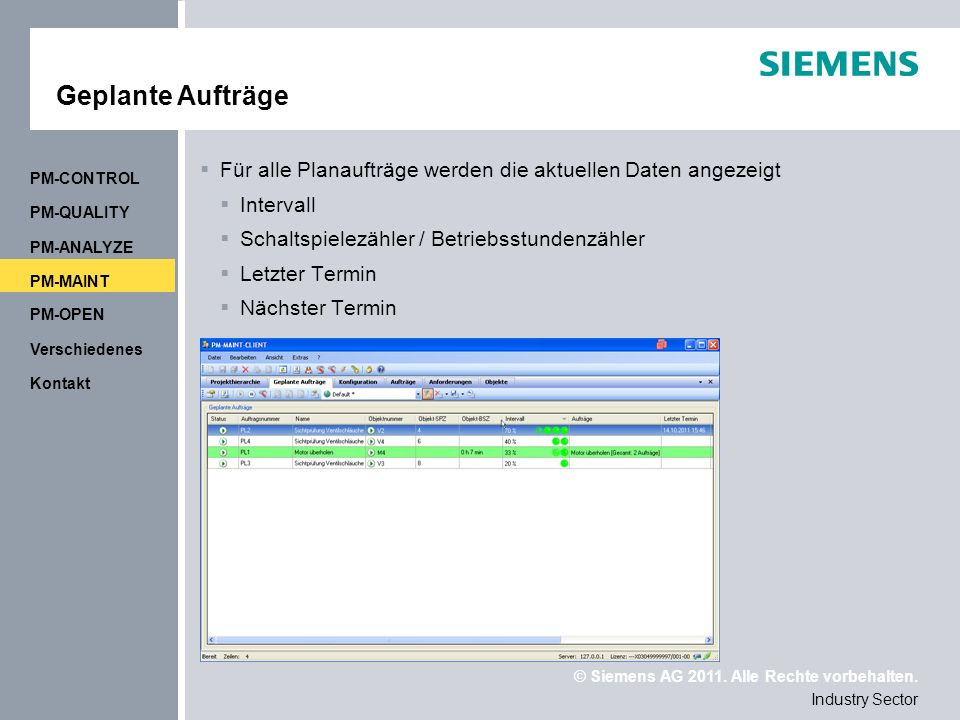Switch to the Anforderungen tab
Image resolution: width=960 pixels, height=720 pixels.
click(x=450, y=382)
